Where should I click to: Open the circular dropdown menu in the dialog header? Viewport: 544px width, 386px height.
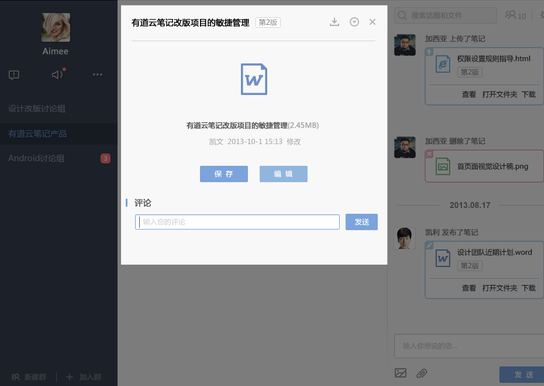354,22
